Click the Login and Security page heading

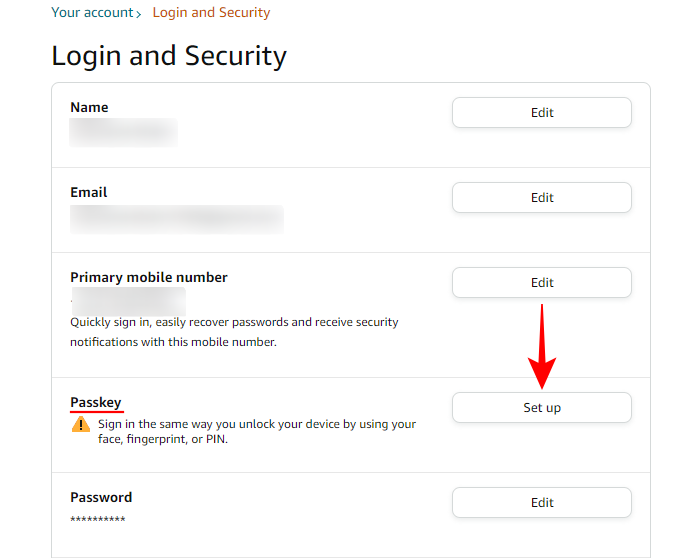169,56
